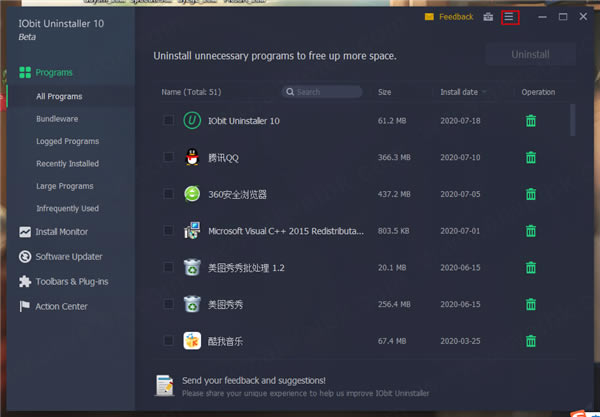Click trash icon for 酷我音乐 row
The height and width of the screenshot is (417, 600).
[531, 341]
